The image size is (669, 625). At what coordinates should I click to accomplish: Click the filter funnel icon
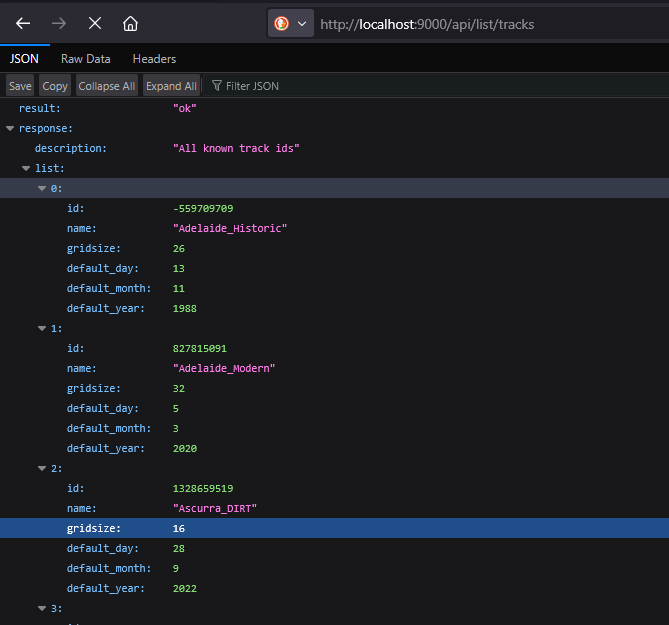217,86
